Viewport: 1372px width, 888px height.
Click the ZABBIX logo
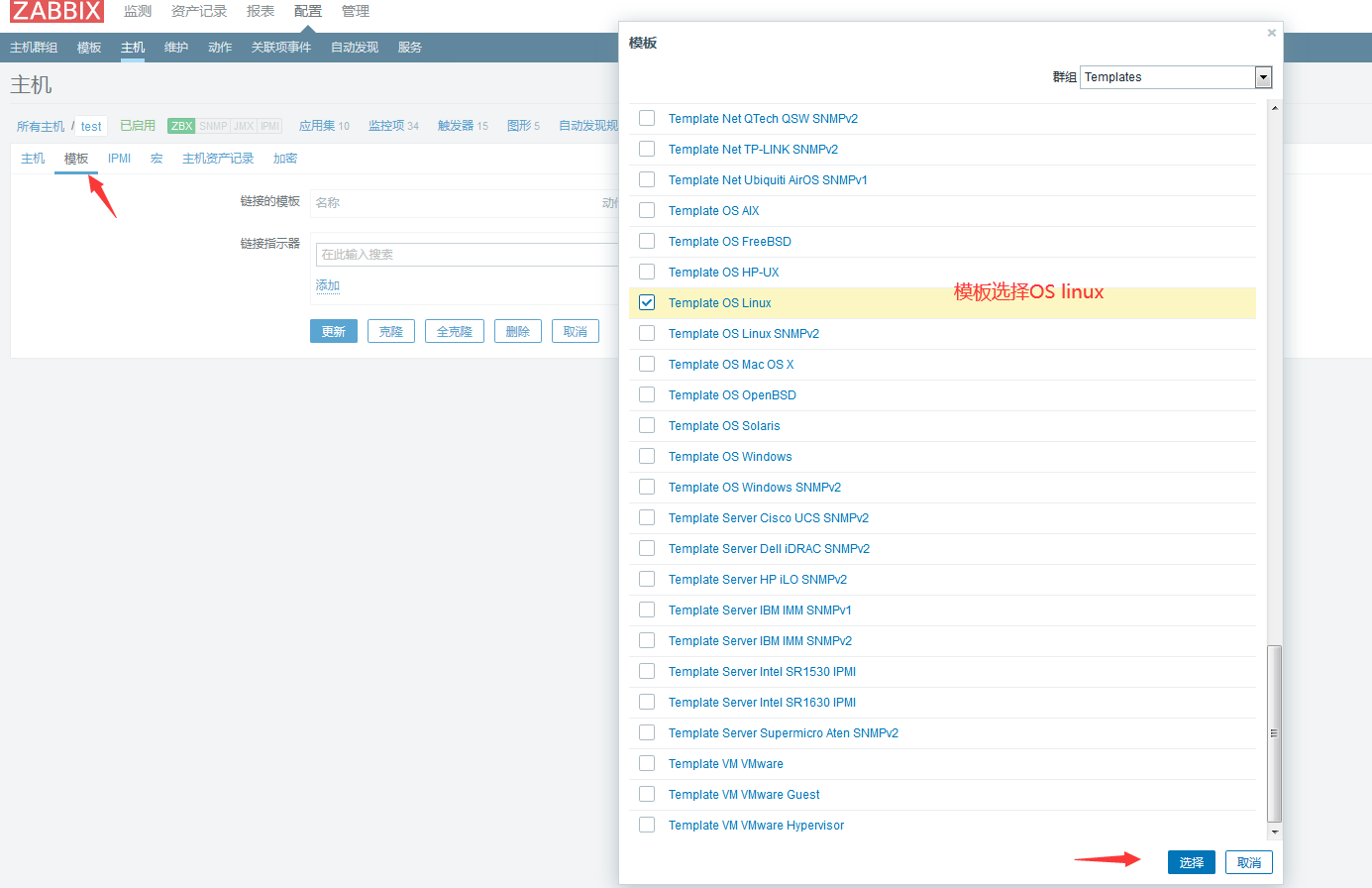[56, 12]
